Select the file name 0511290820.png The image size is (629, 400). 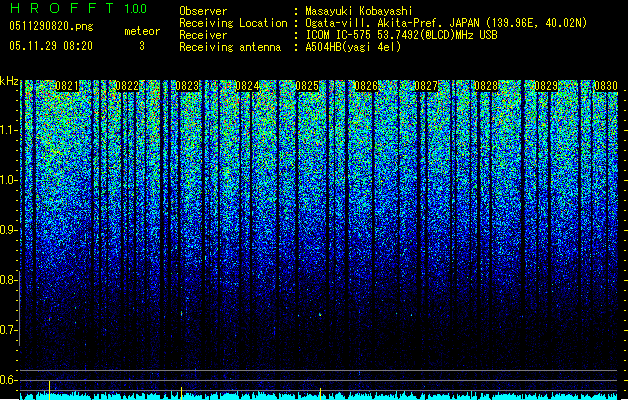click(51, 26)
